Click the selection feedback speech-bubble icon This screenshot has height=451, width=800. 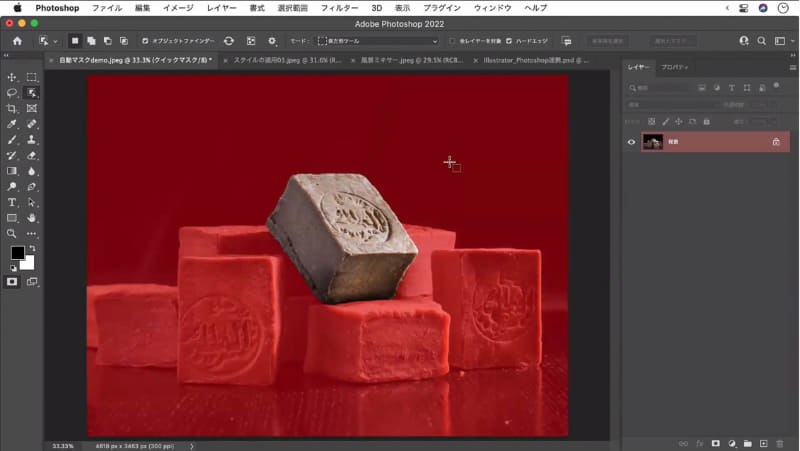pyautogui.click(x=566, y=41)
